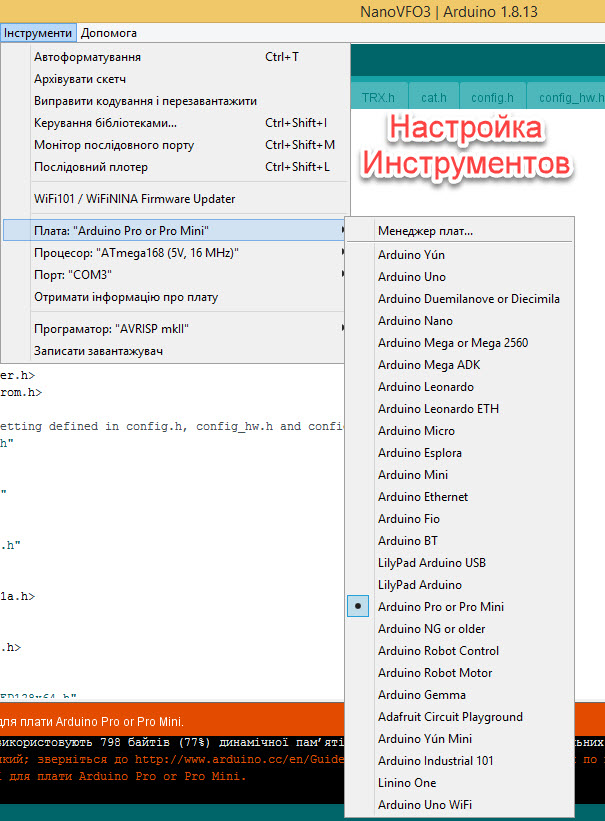
Task: Select Arduino Uno board
Action: 412,277
